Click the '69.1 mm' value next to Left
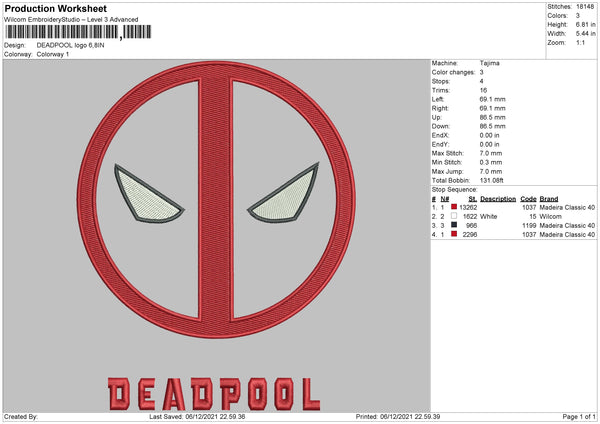The width and height of the screenshot is (600, 424). tap(492, 99)
